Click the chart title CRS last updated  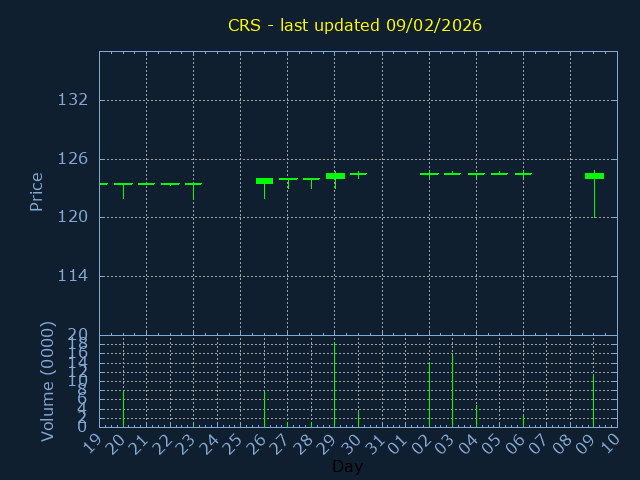coord(355,25)
